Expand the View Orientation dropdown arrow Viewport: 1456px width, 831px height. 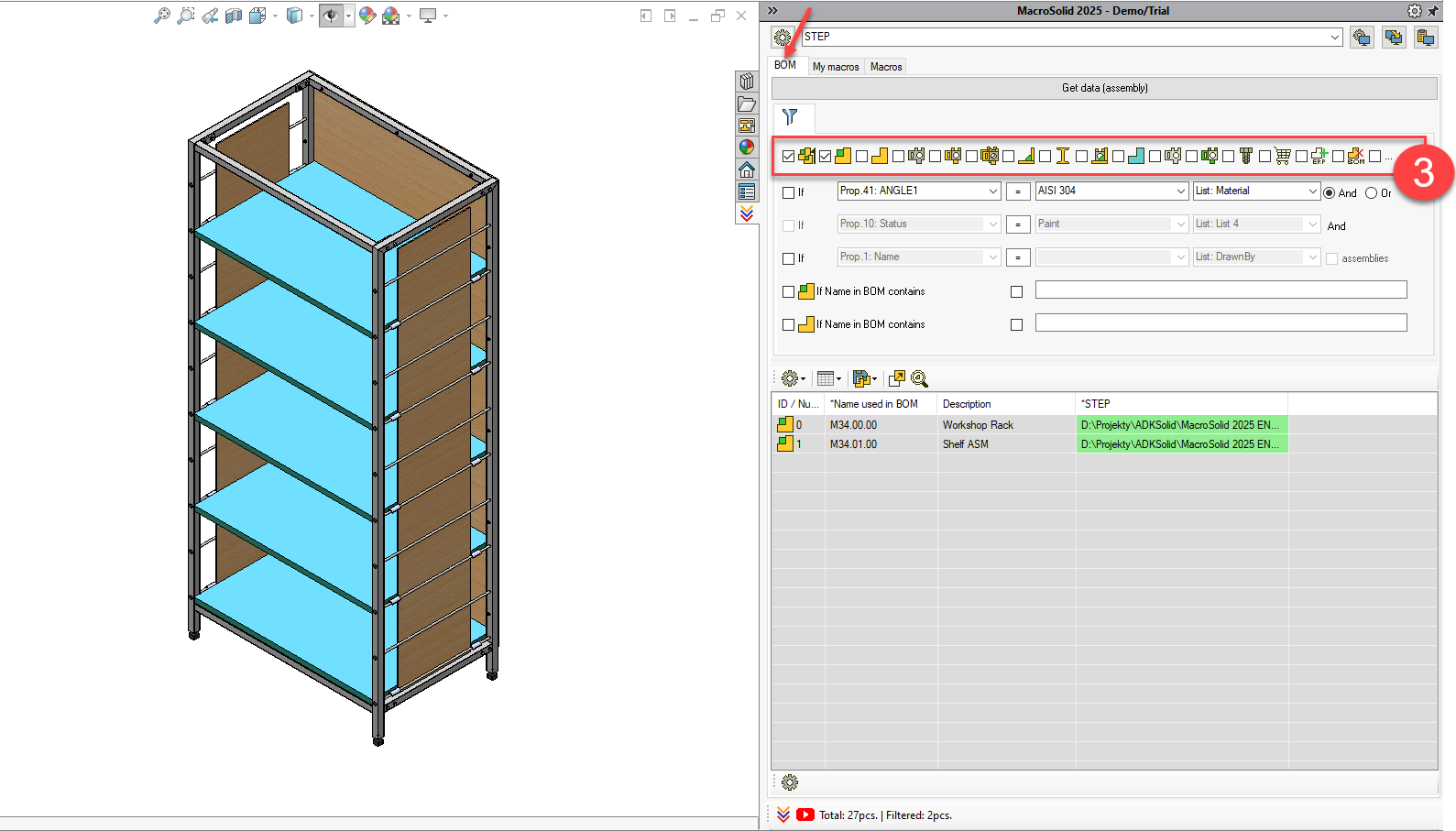point(275,16)
